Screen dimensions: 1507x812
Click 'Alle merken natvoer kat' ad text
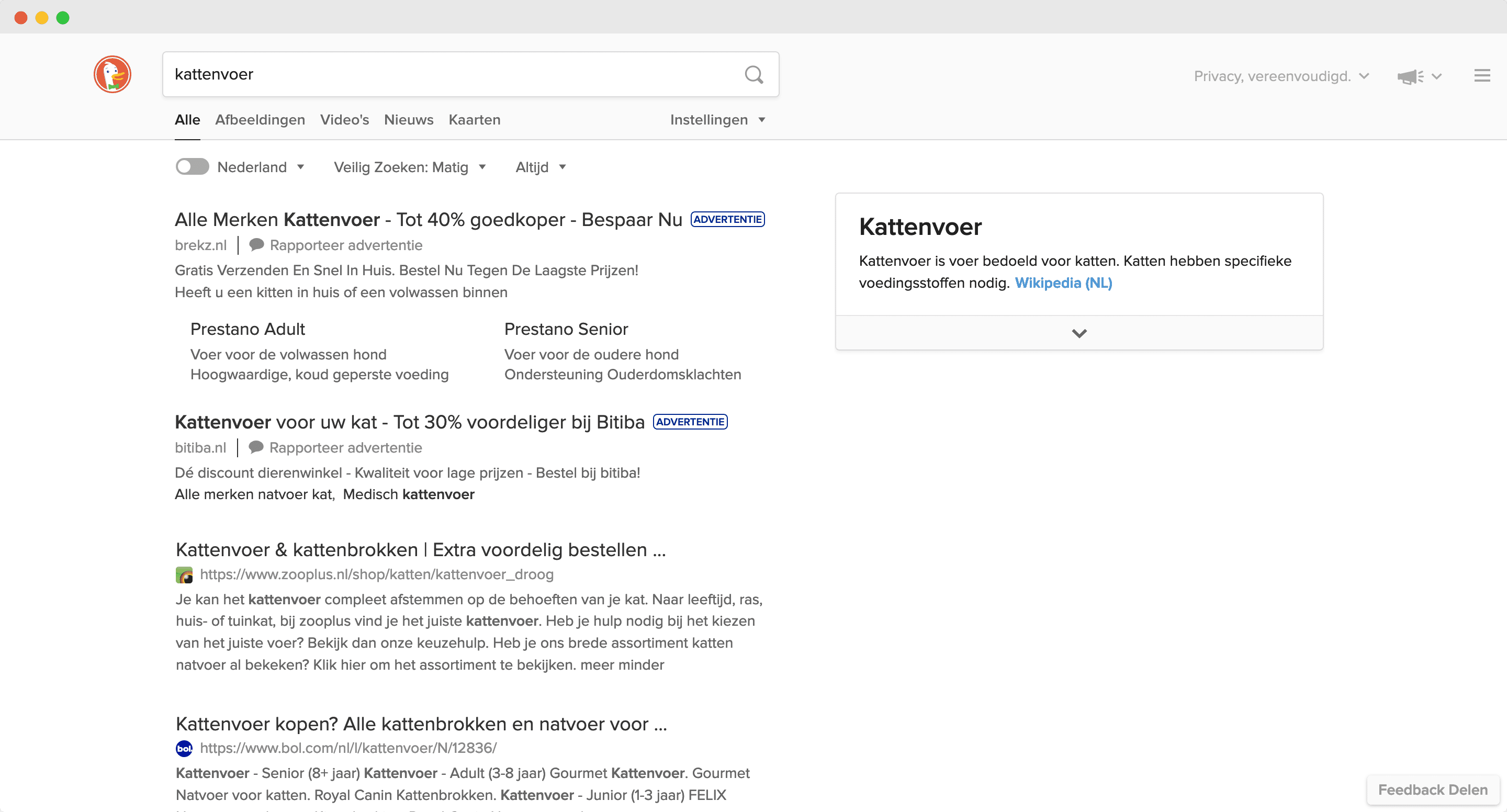[254, 494]
